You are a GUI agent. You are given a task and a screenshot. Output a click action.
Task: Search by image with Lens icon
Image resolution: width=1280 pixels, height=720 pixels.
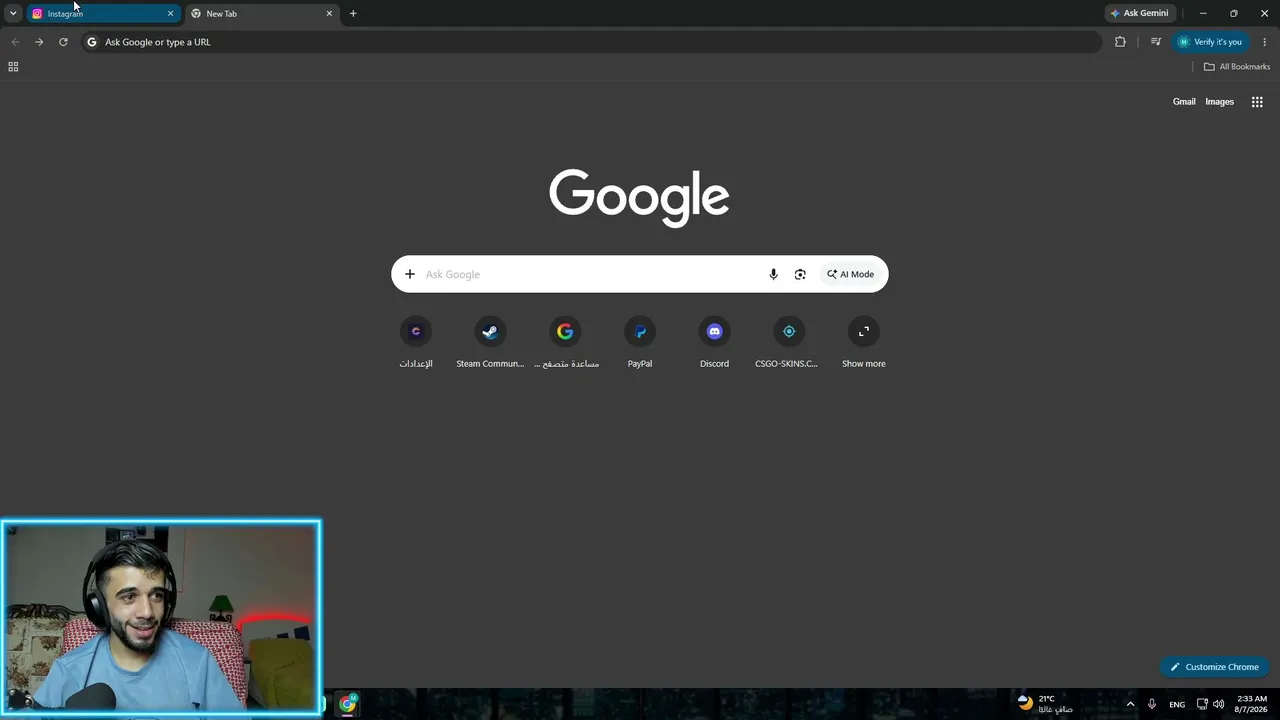click(800, 274)
